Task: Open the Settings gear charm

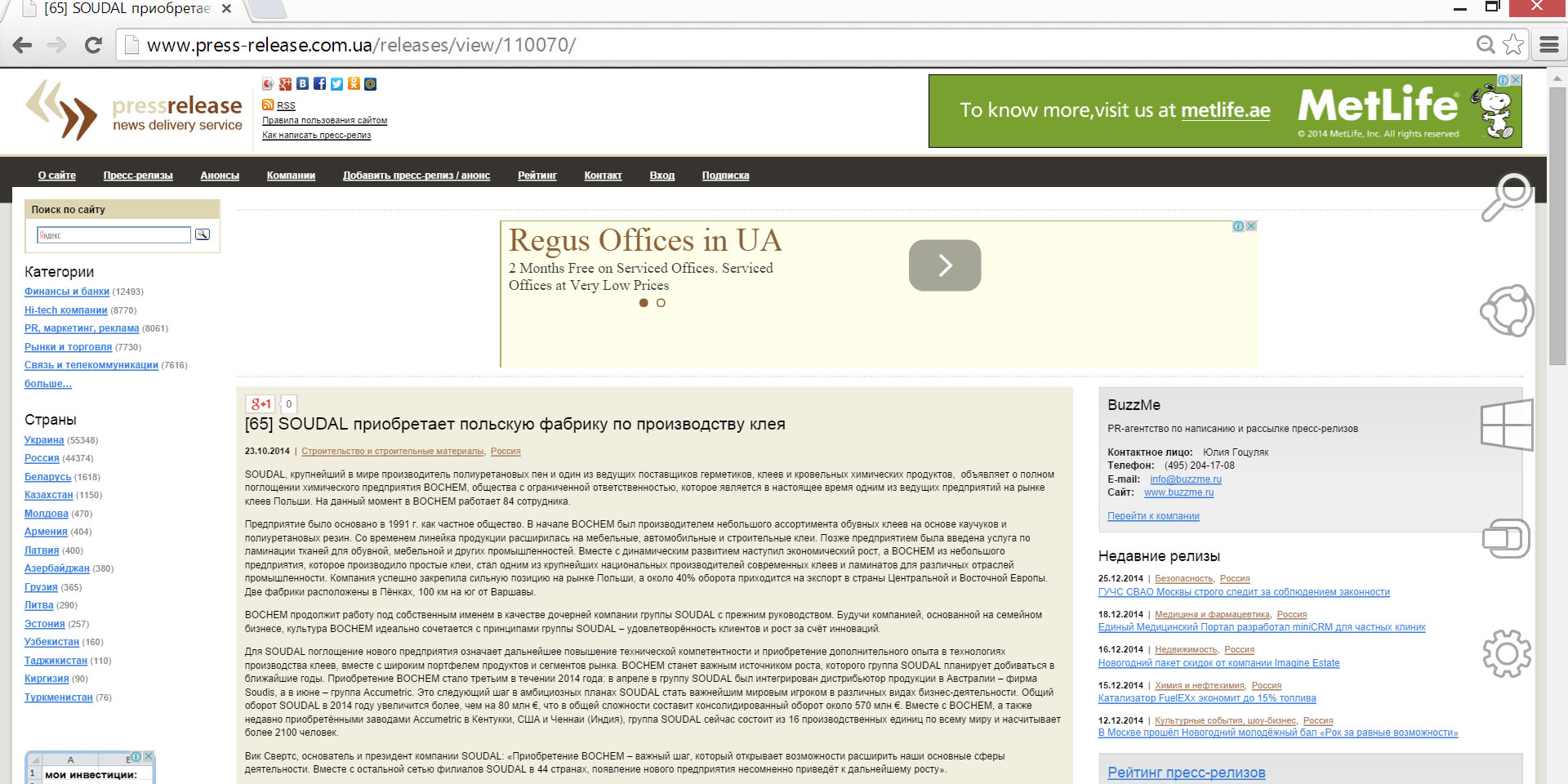Action: [1507, 653]
